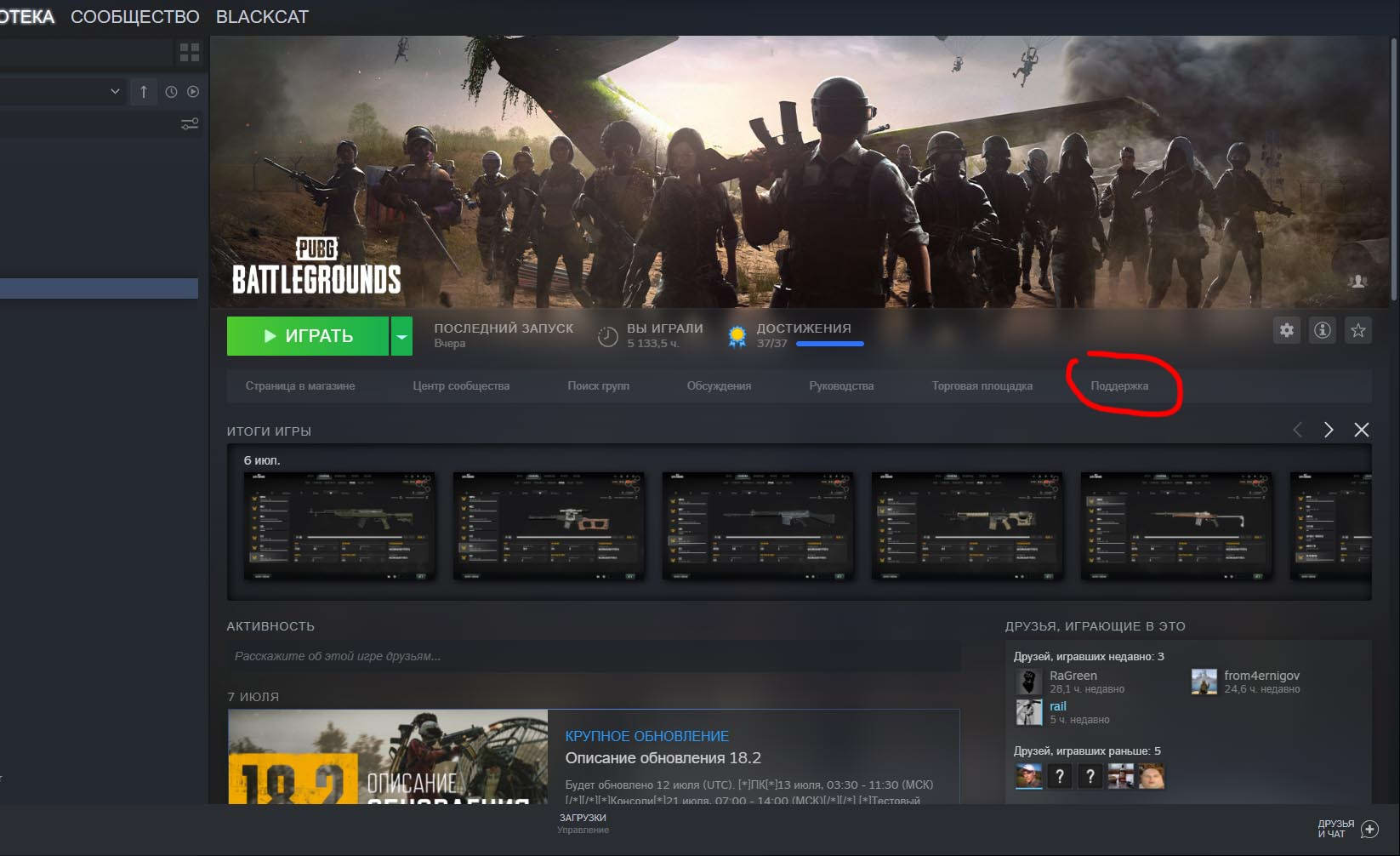Open Поиск групп tab
The width and height of the screenshot is (1400, 856).
pos(599,386)
